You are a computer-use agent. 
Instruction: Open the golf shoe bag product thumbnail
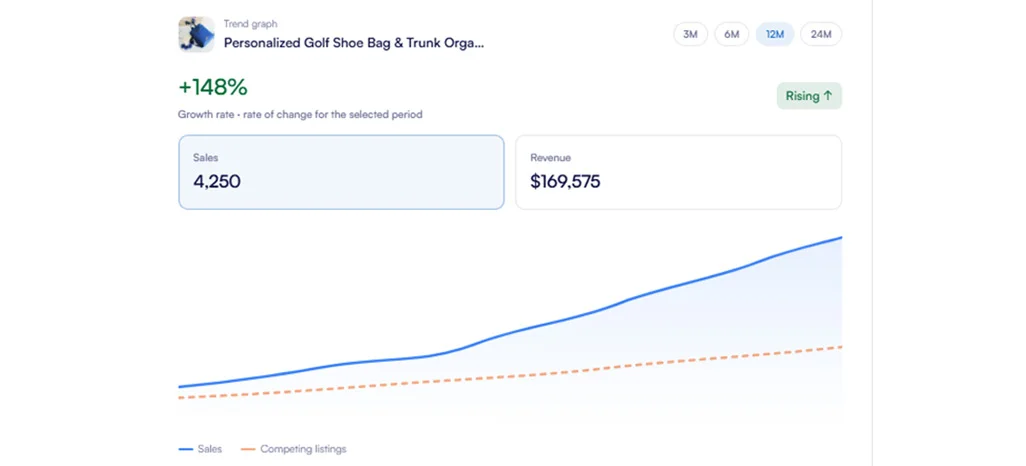click(196, 34)
